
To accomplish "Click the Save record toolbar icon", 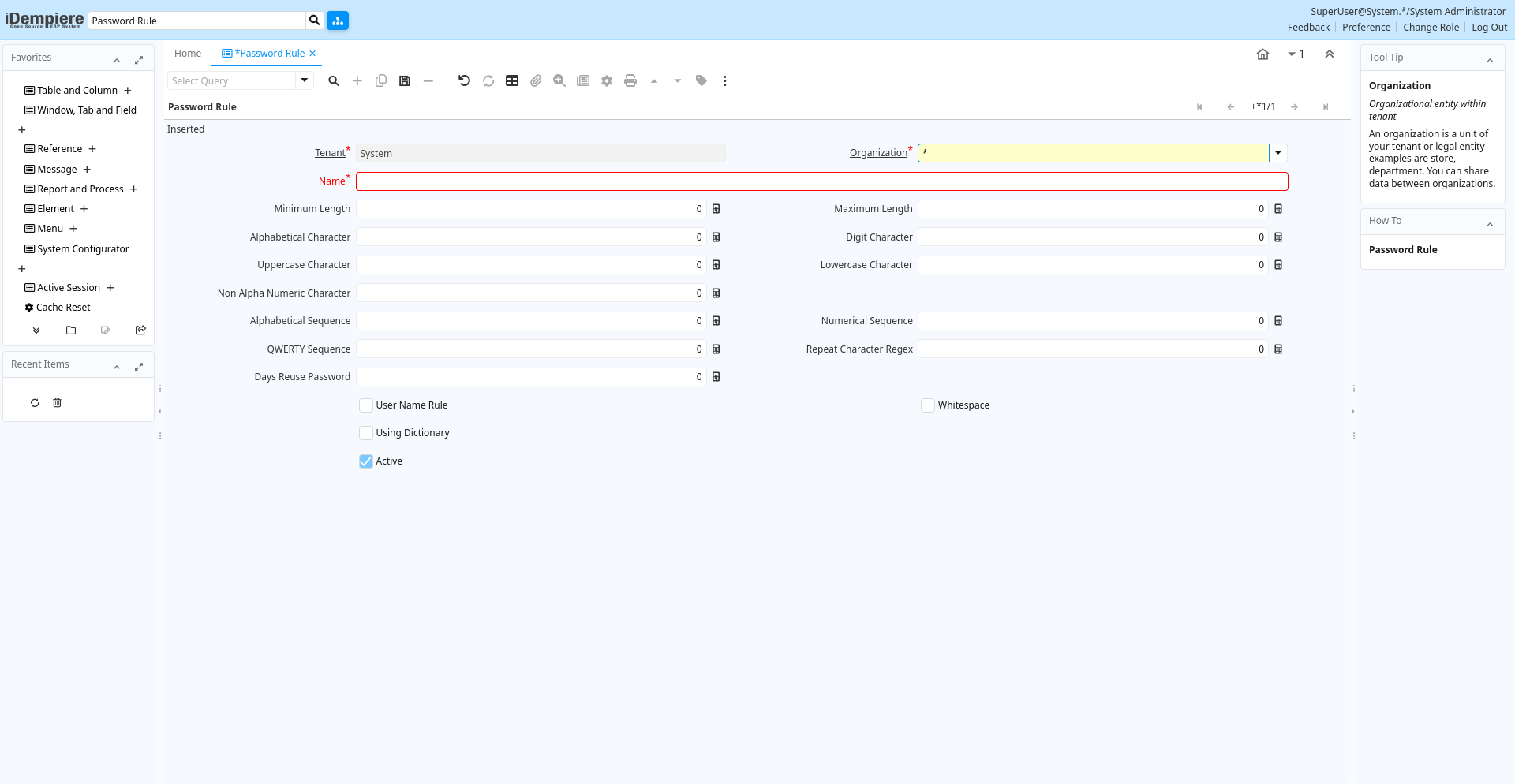I will (x=405, y=81).
